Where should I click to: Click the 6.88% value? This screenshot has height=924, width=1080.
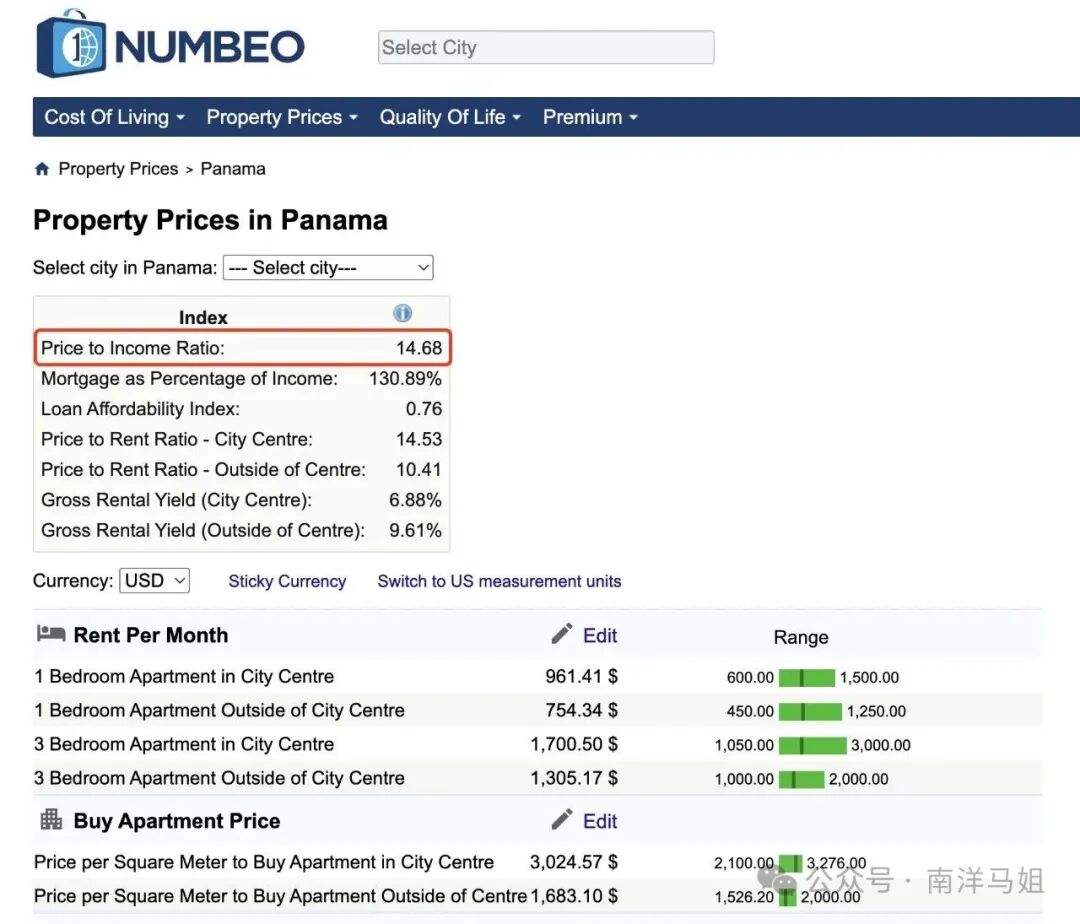tap(415, 500)
